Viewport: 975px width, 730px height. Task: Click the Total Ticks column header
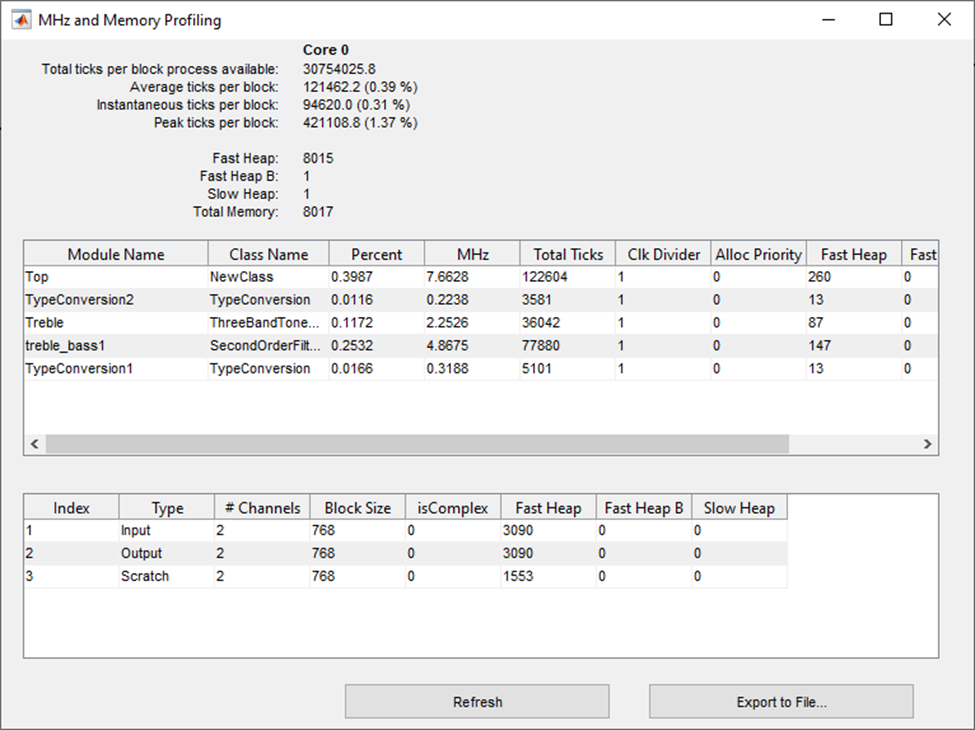click(567, 254)
